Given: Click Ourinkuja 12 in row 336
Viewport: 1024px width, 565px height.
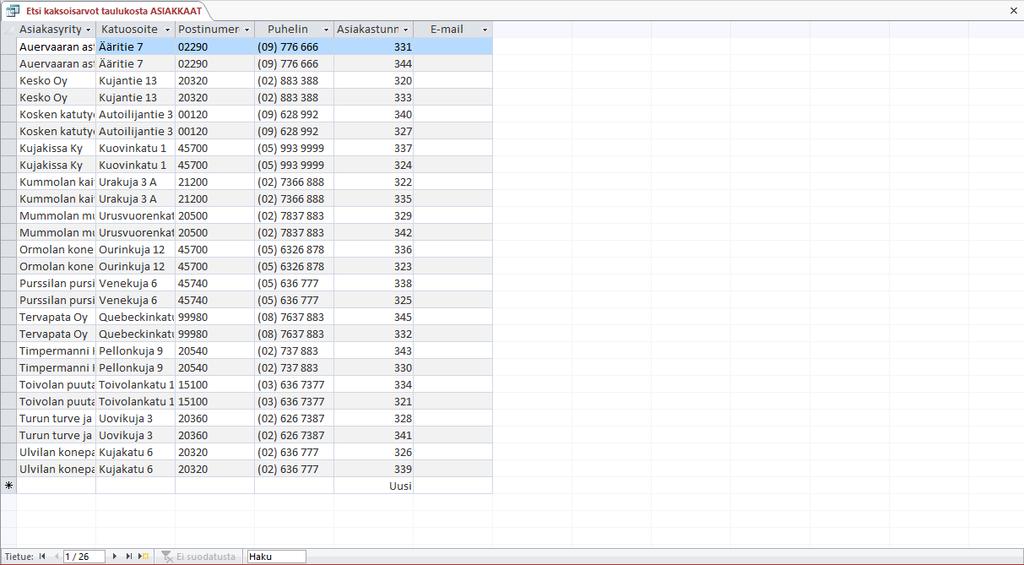Looking at the screenshot, I should point(135,250).
